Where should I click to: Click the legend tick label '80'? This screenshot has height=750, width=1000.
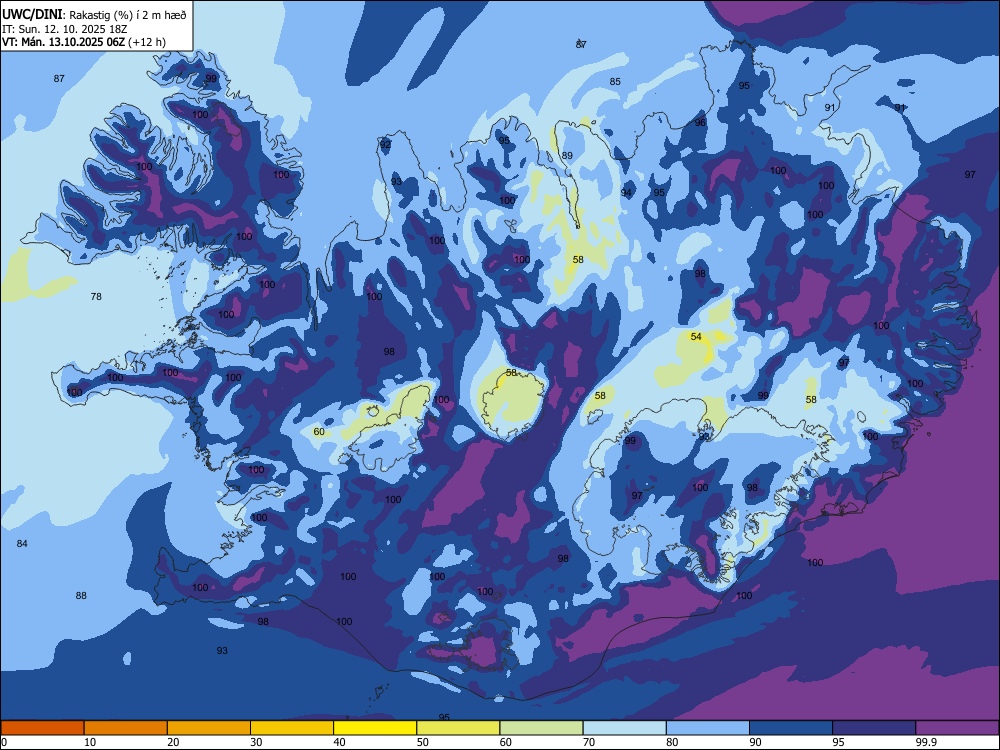tap(672, 742)
